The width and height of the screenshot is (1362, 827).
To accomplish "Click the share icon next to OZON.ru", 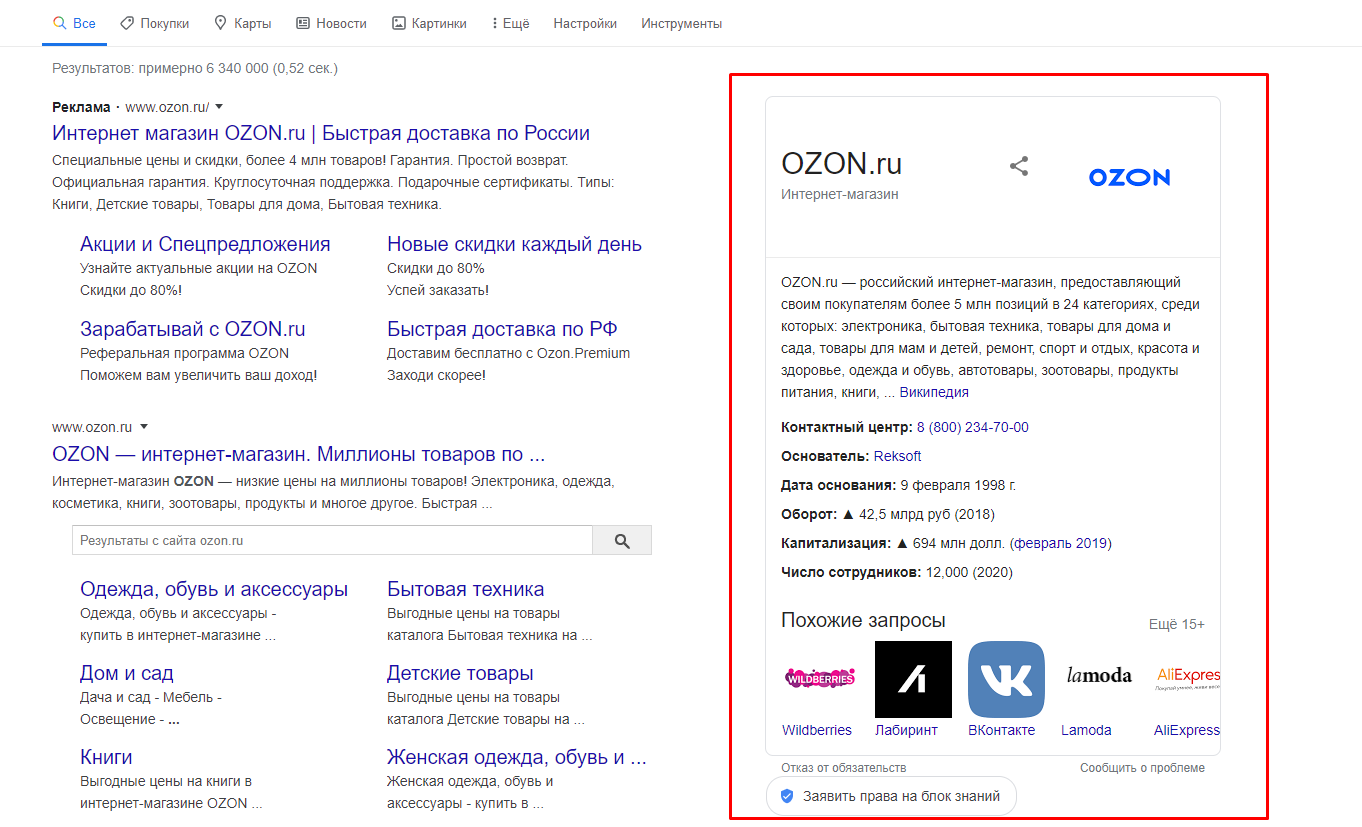I will click(x=1018, y=166).
